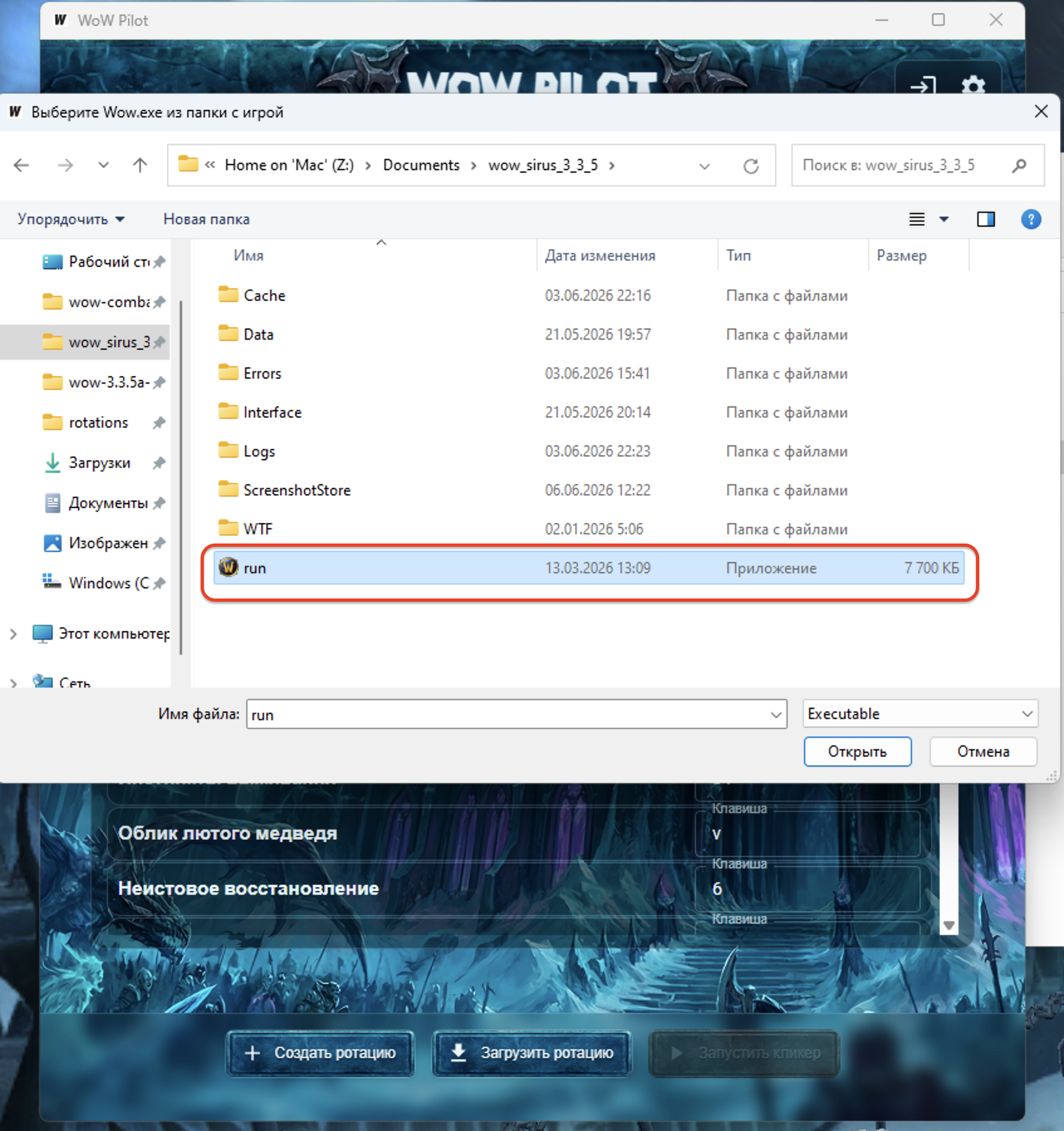Click the Новая папка button
The image size is (1064, 1131).
[206, 219]
